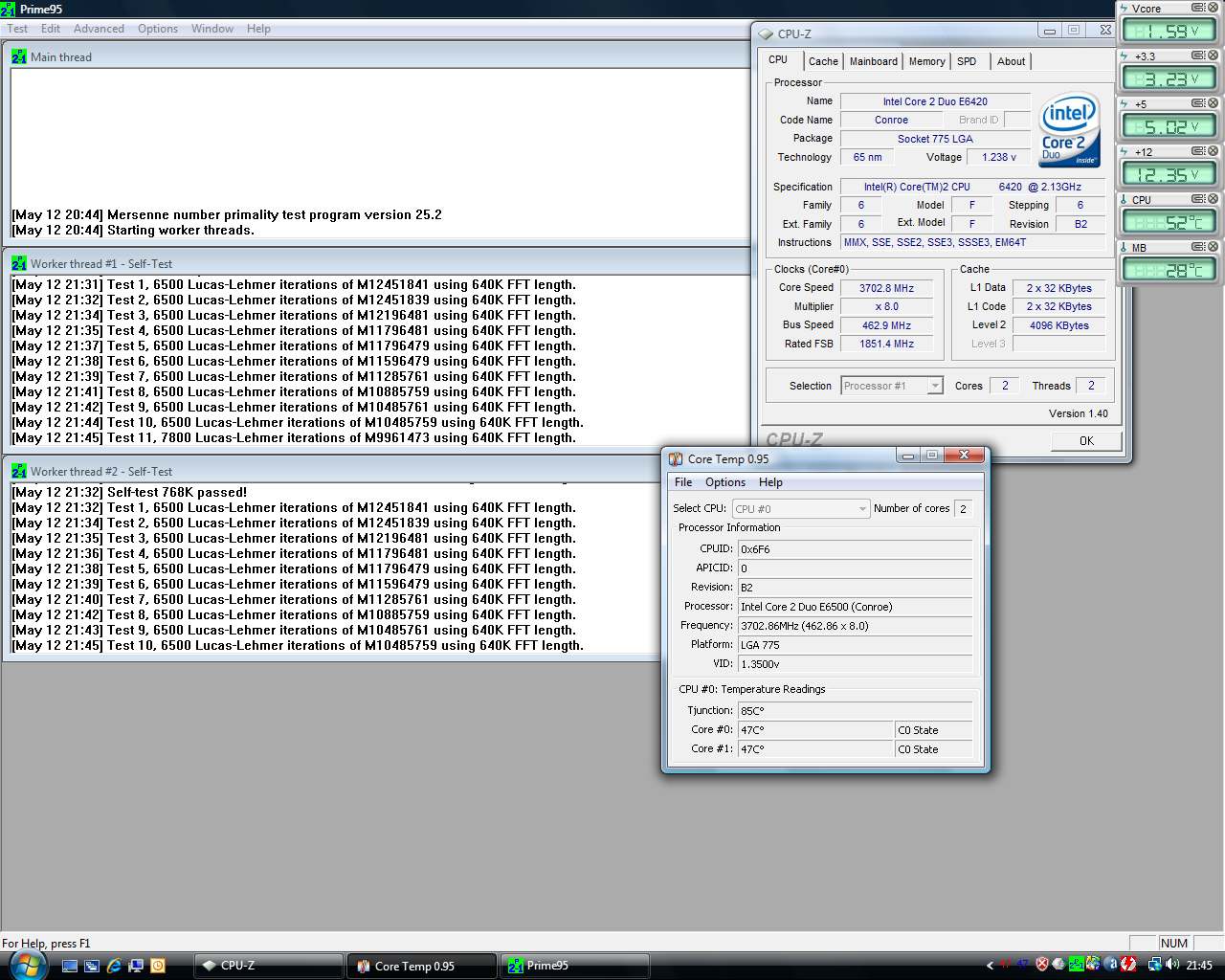Switch to the SPD tab in CPU-Z

[967, 61]
